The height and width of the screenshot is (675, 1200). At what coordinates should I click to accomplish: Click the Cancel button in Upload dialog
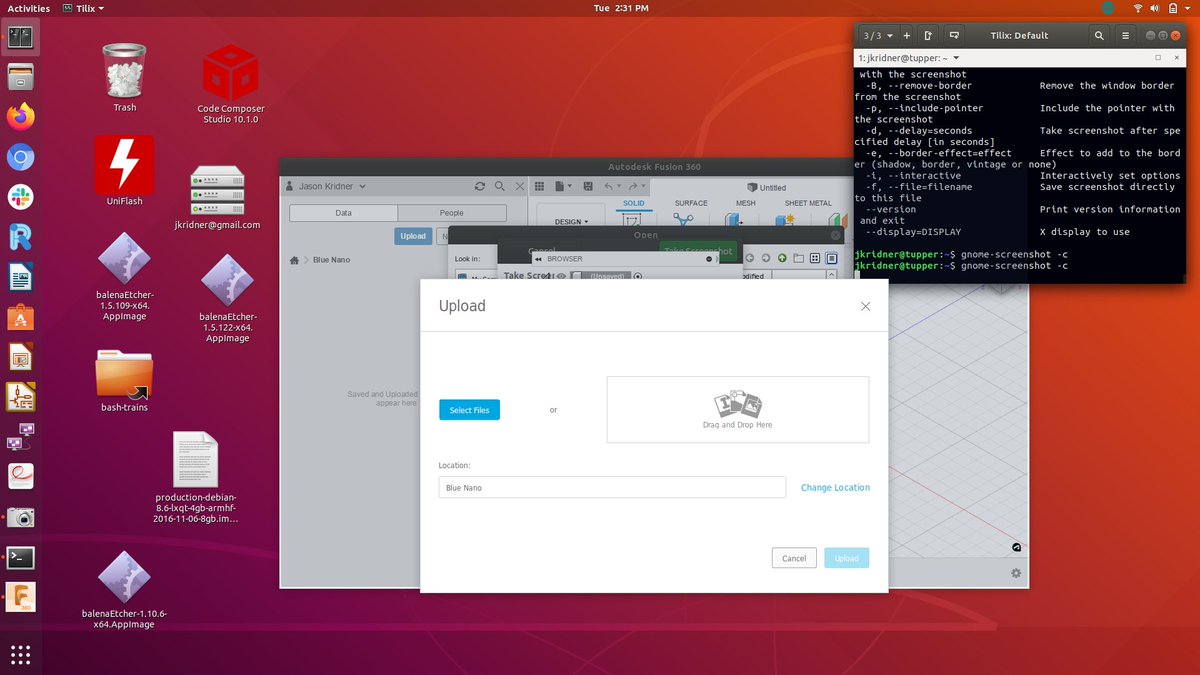point(794,558)
